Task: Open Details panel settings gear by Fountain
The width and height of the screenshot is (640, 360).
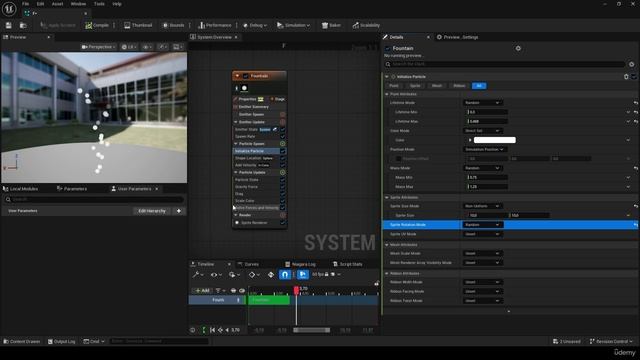Action: pyautogui.click(x=518, y=48)
